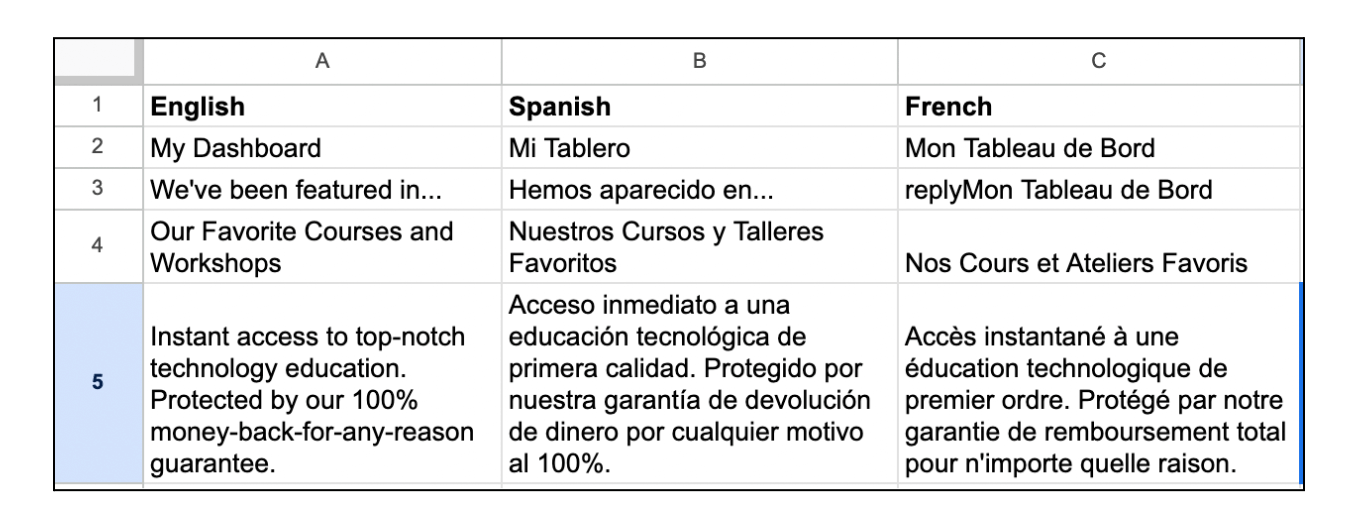Select column B header
Viewport: 1370px width, 530px height.
pyautogui.click(x=699, y=62)
